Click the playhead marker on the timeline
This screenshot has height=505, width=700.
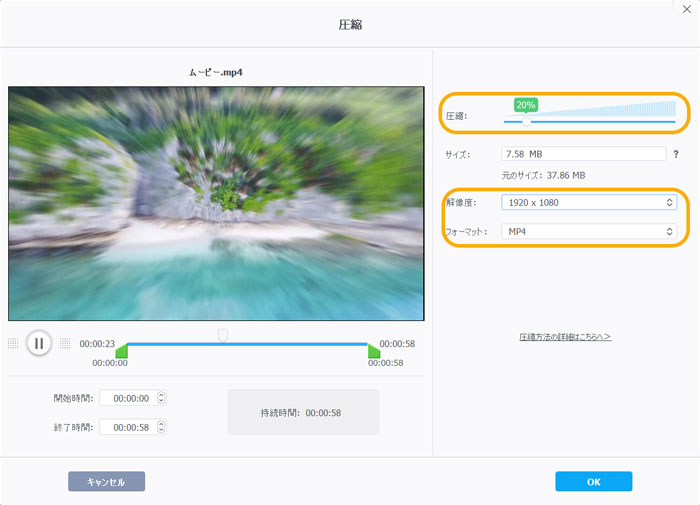pyautogui.click(x=223, y=335)
